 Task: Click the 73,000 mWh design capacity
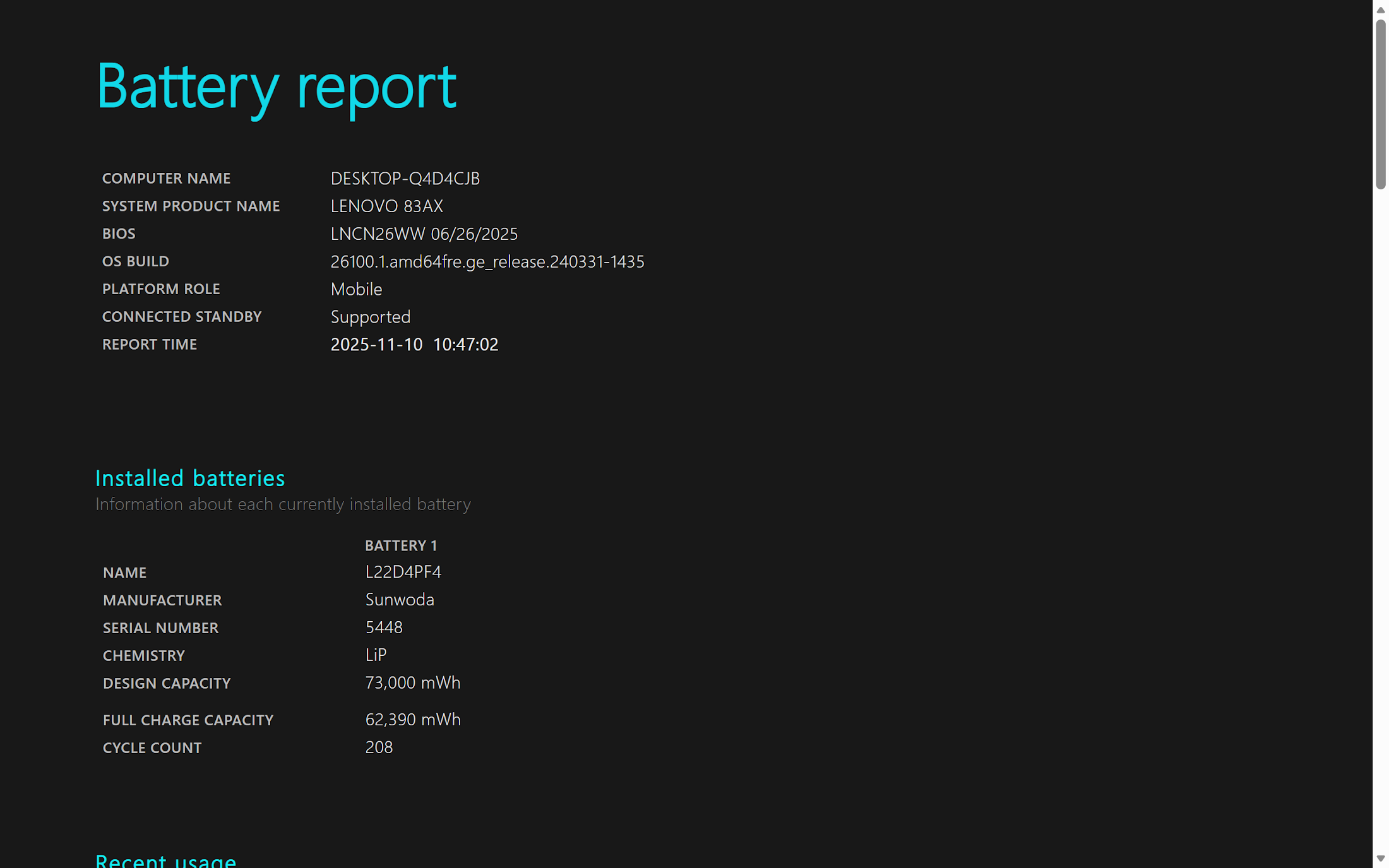(x=412, y=683)
